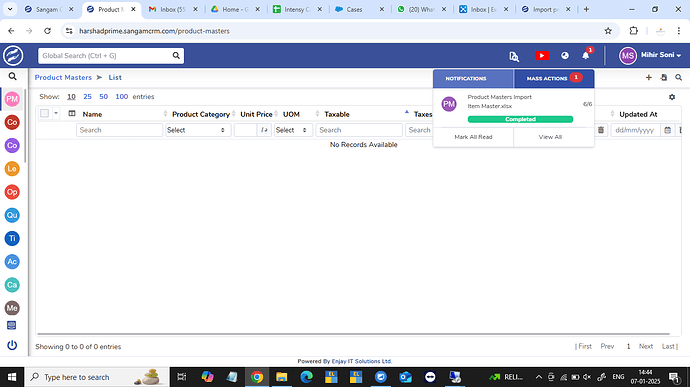This screenshot has width=690, height=387.
Task: Expand the arrow beside the select-all checkbox
Action: 56,114
